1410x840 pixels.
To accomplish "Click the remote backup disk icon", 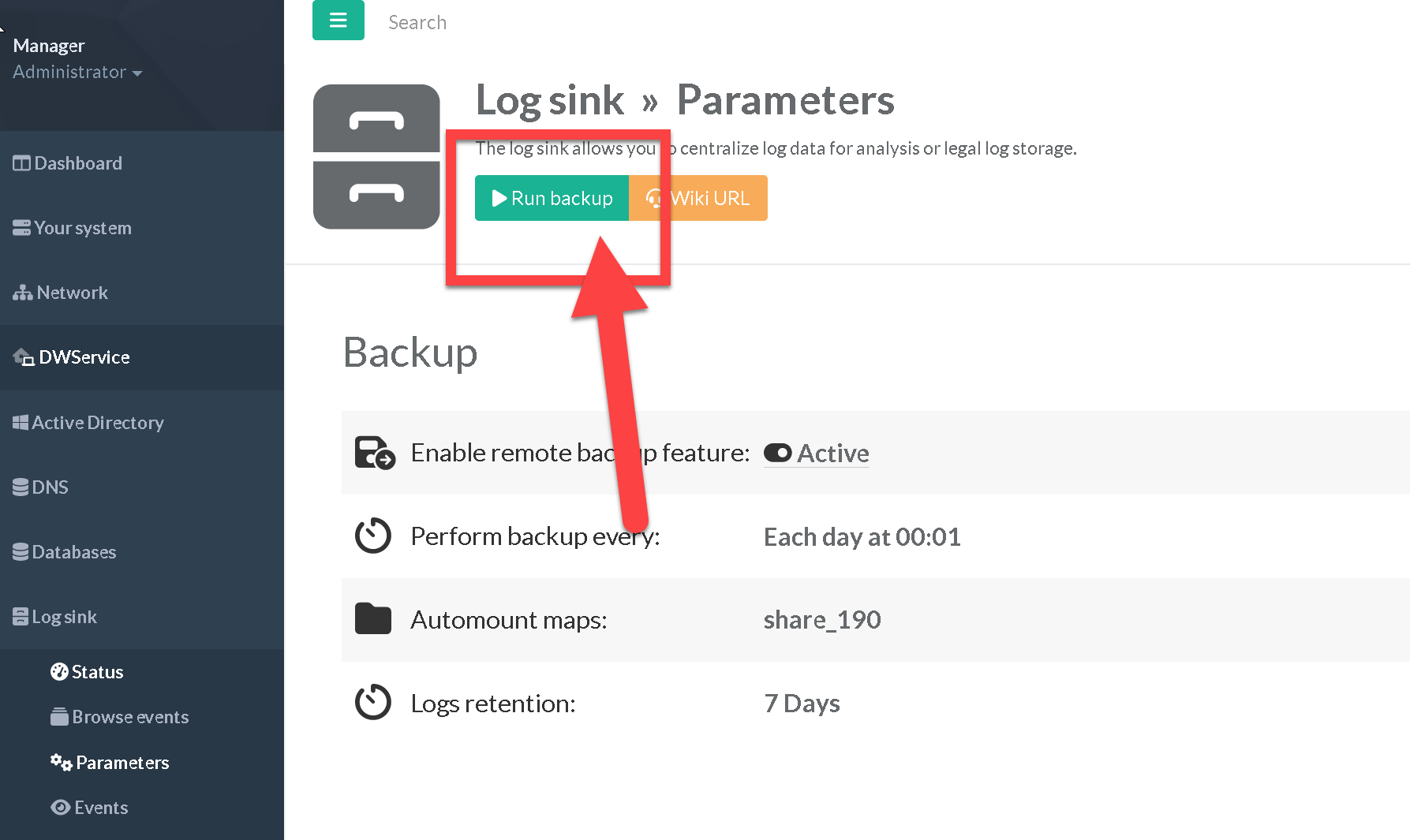I will [x=374, y=453].
